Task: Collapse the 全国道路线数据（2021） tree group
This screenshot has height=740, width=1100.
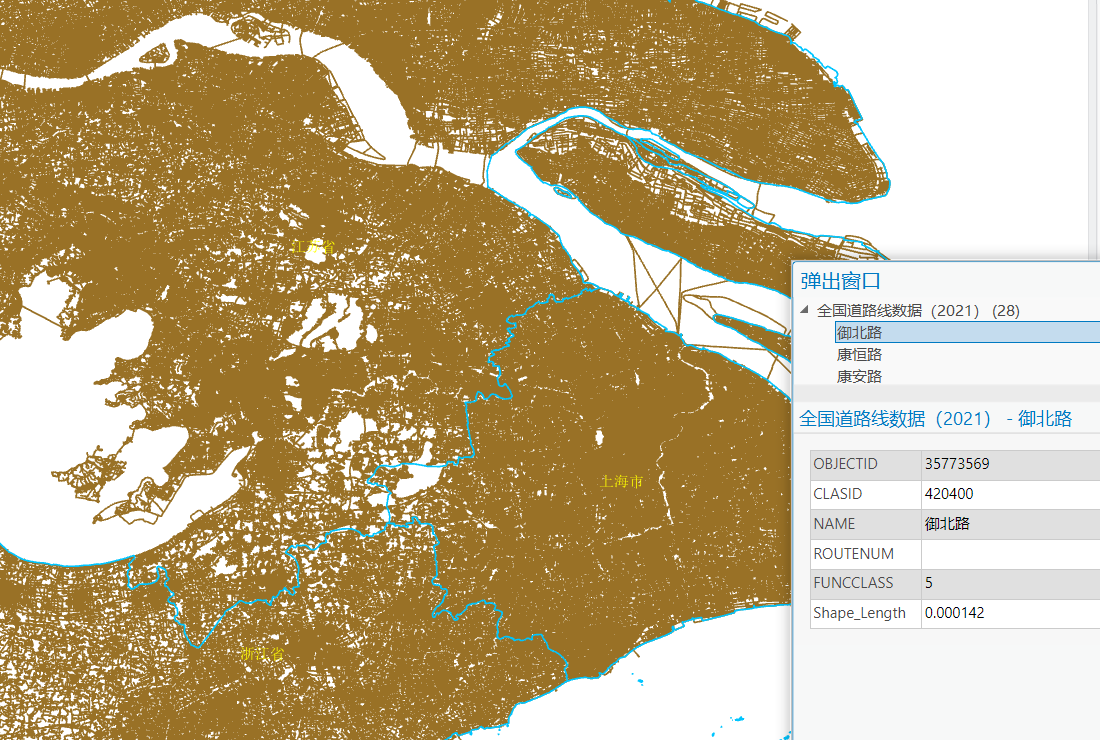Action: (805, 309)
